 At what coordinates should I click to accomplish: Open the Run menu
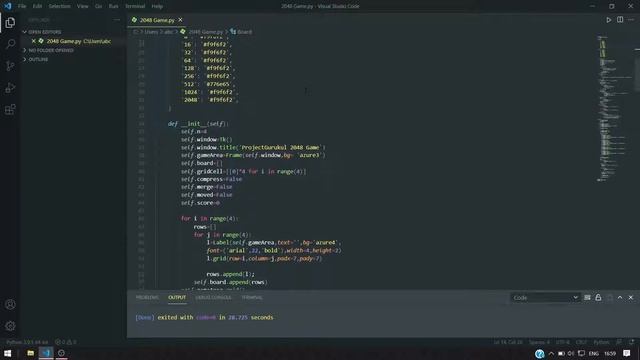[x=113, y=6]
